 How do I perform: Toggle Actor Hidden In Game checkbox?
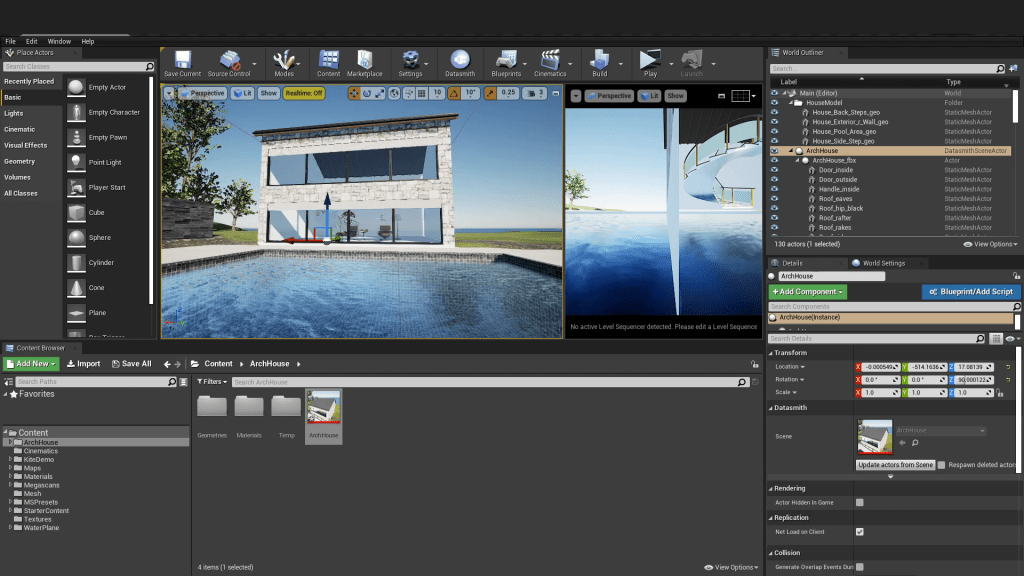[x=859, y=502]
